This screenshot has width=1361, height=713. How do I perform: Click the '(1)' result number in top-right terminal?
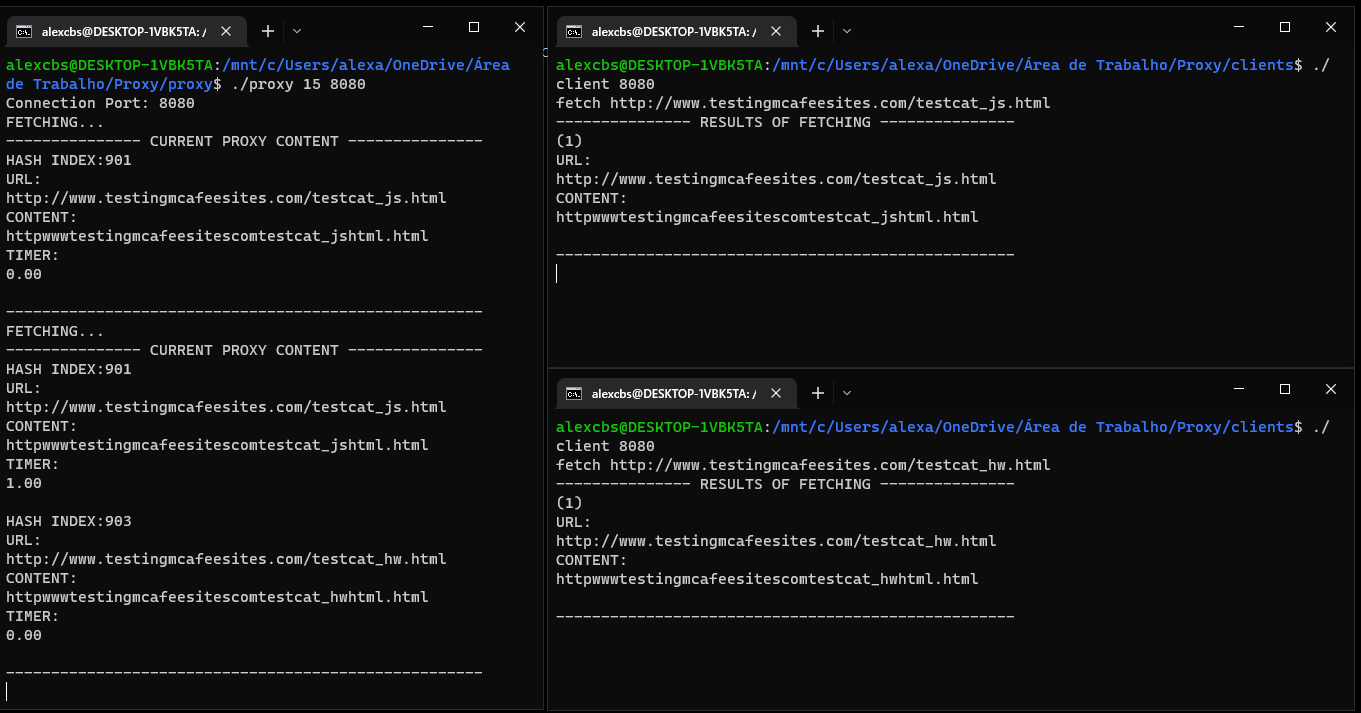(x=569, y=141)
